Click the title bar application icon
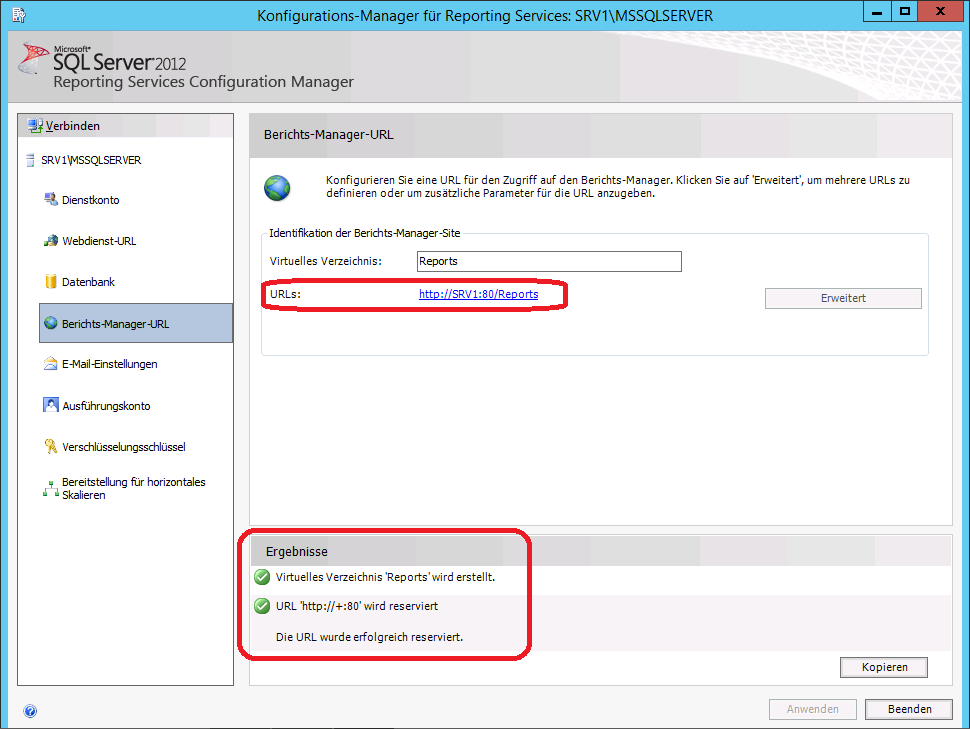This screenshot has width=970, height=729. point(19,15)
